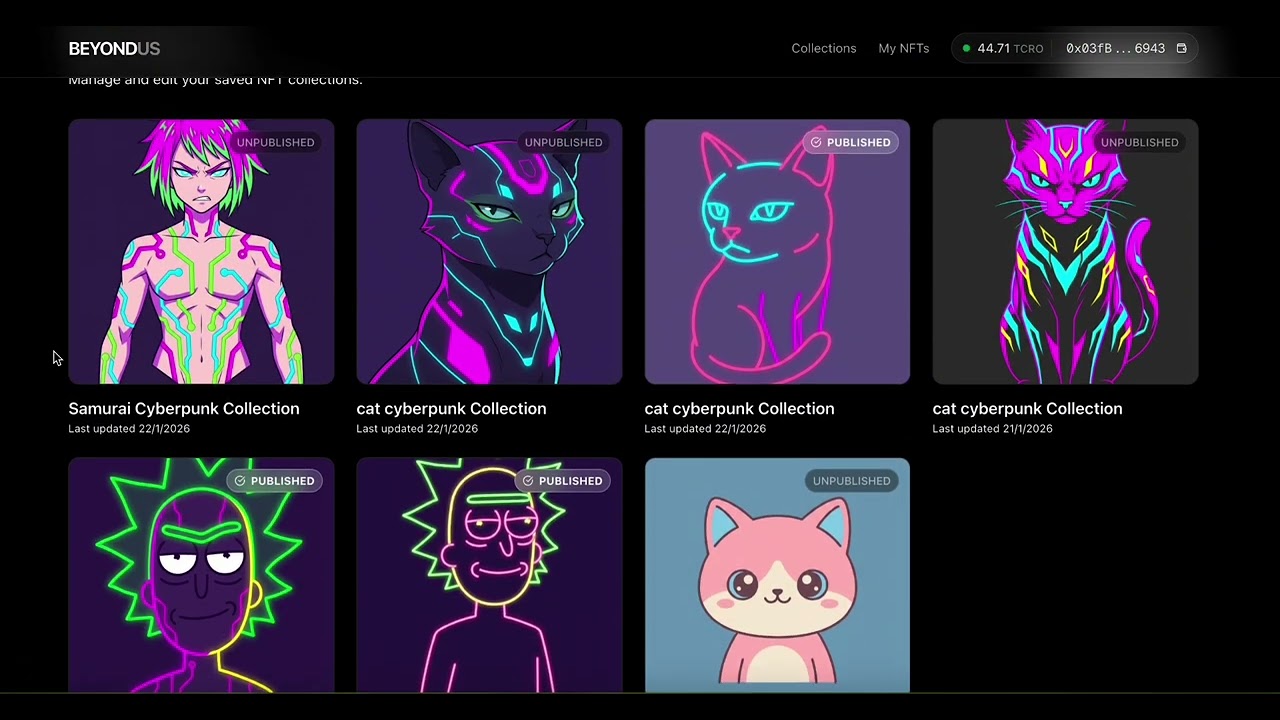The width and height of the screenshot is (1280, 720).
Task: Open the pink outline cat thumbnail
Action: pyautogui.click(x=777, y=252)
